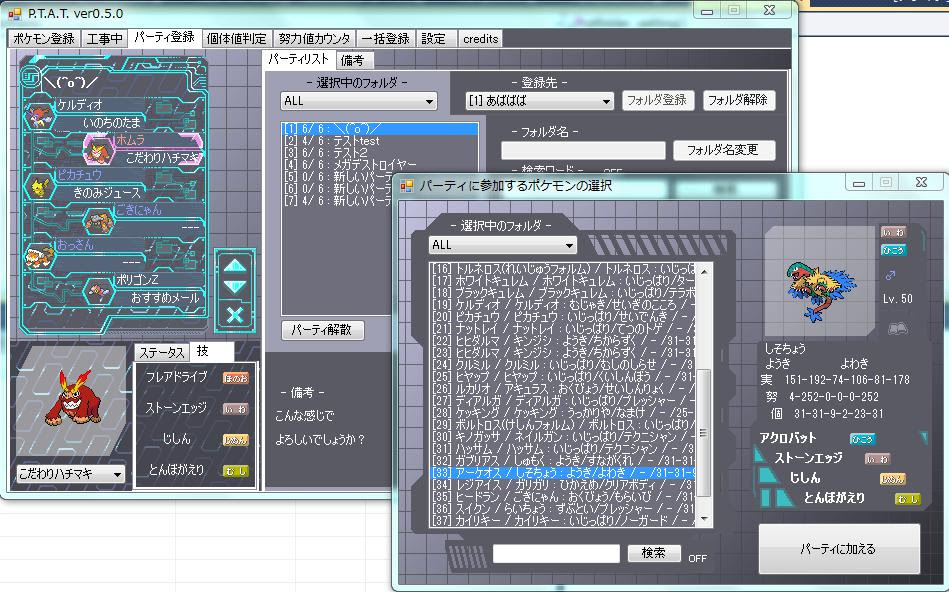Click the いわ type badge beside main-window ストーンエッジ
The width and height of the screenshot is (949, 592).
point(235,409)
